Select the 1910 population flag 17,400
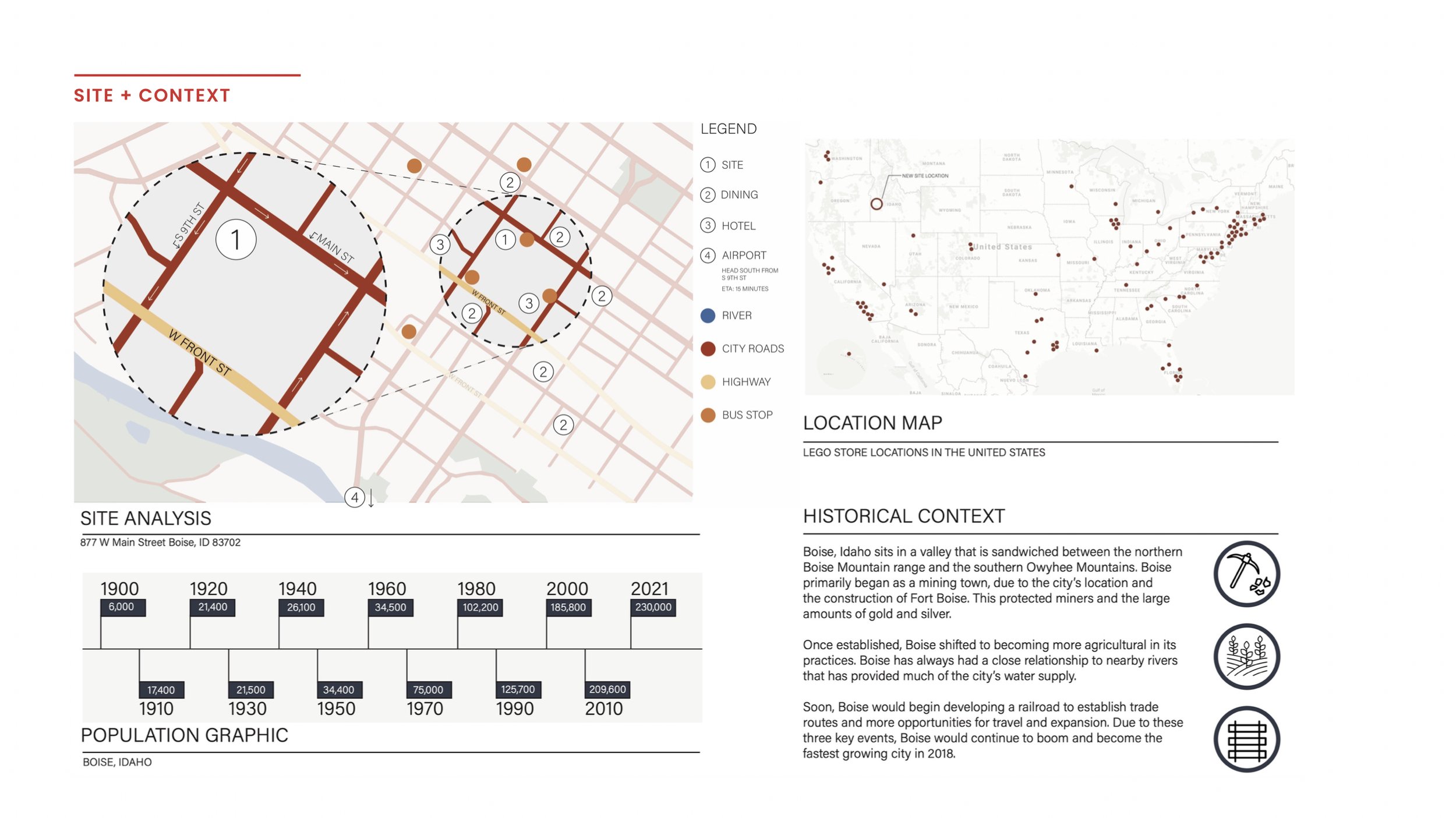1456x818 pixels. [x=161, y=689]
